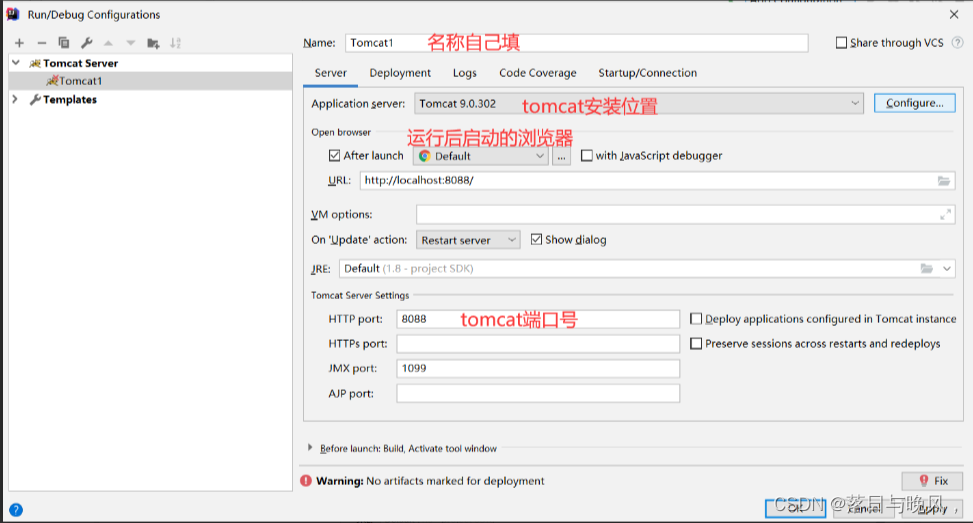Open the Default browser dropdown
The width and height of the screenshot is (973, 523).
480,156
